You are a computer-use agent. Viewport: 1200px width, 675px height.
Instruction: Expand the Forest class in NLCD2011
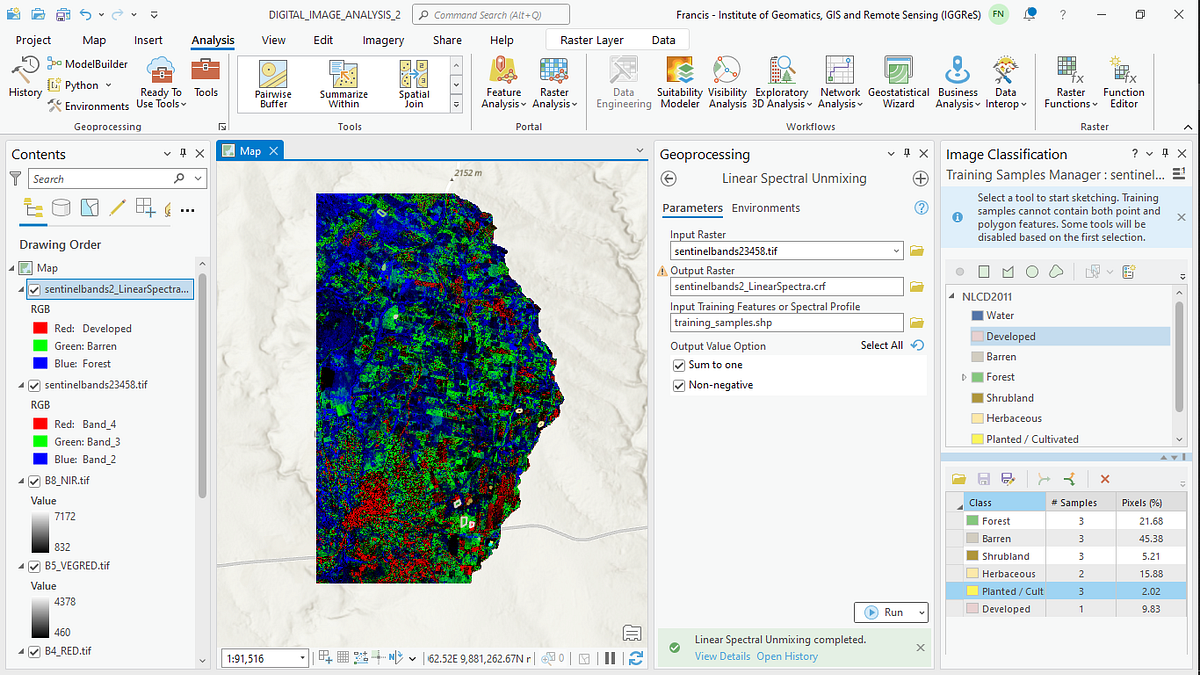pyautogui.click(x=964, y=377)
